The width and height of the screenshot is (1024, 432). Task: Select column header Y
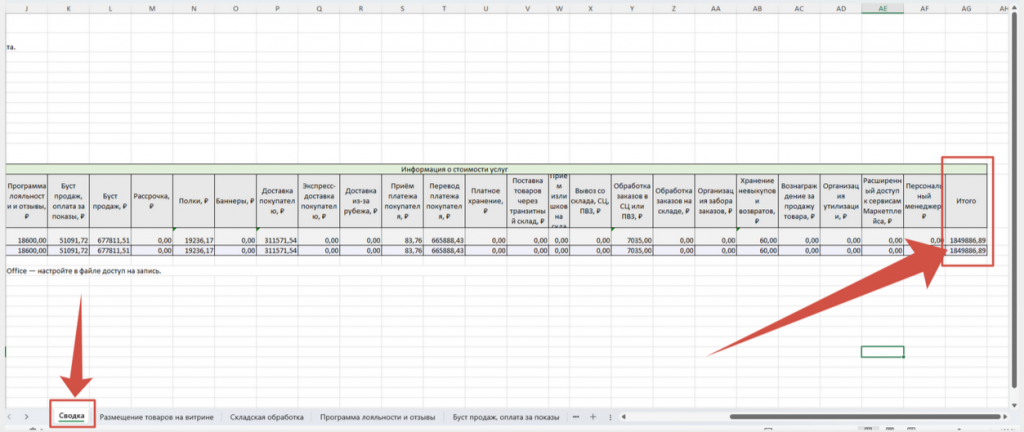click(x=632, y=8)
